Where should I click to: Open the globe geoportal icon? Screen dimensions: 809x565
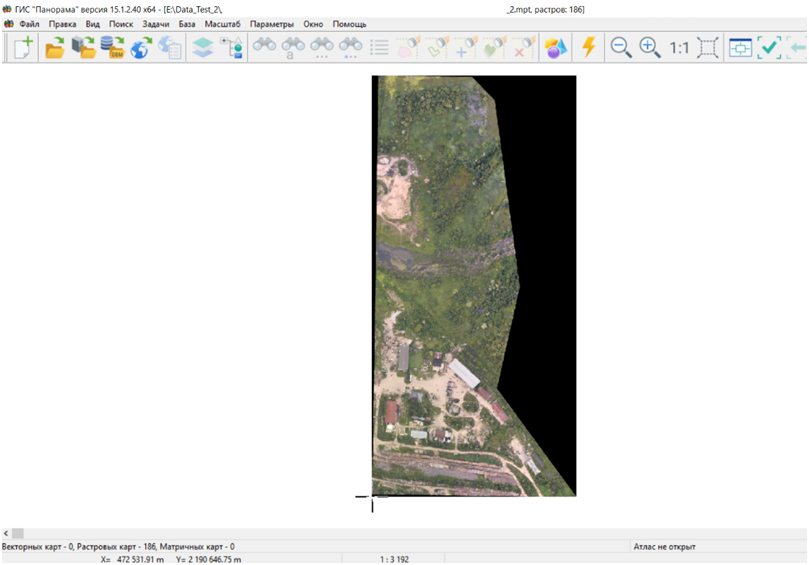coord(141,47)
